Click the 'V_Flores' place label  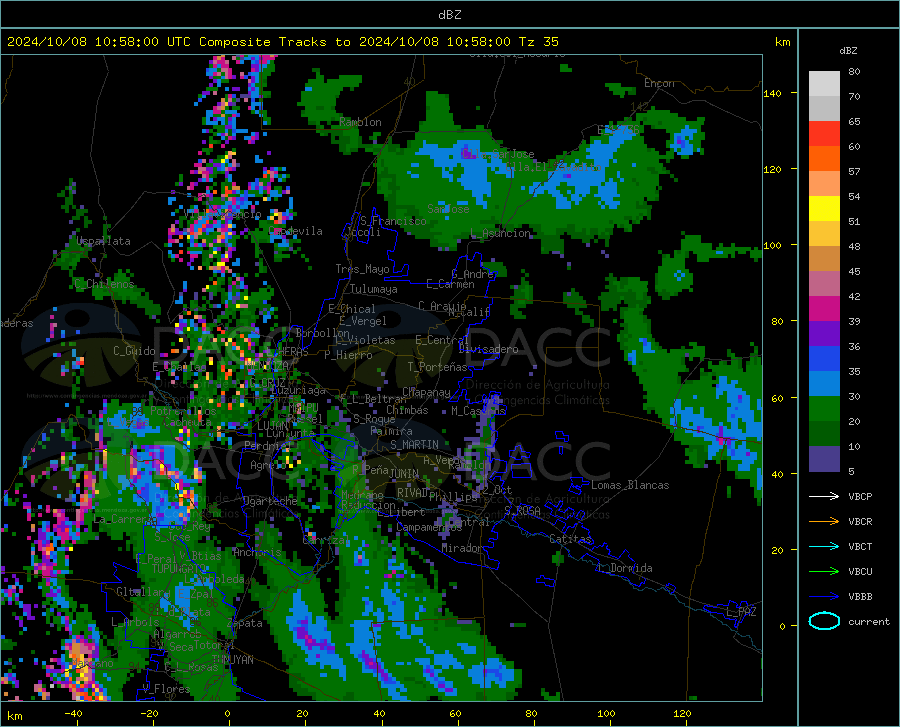166,689
